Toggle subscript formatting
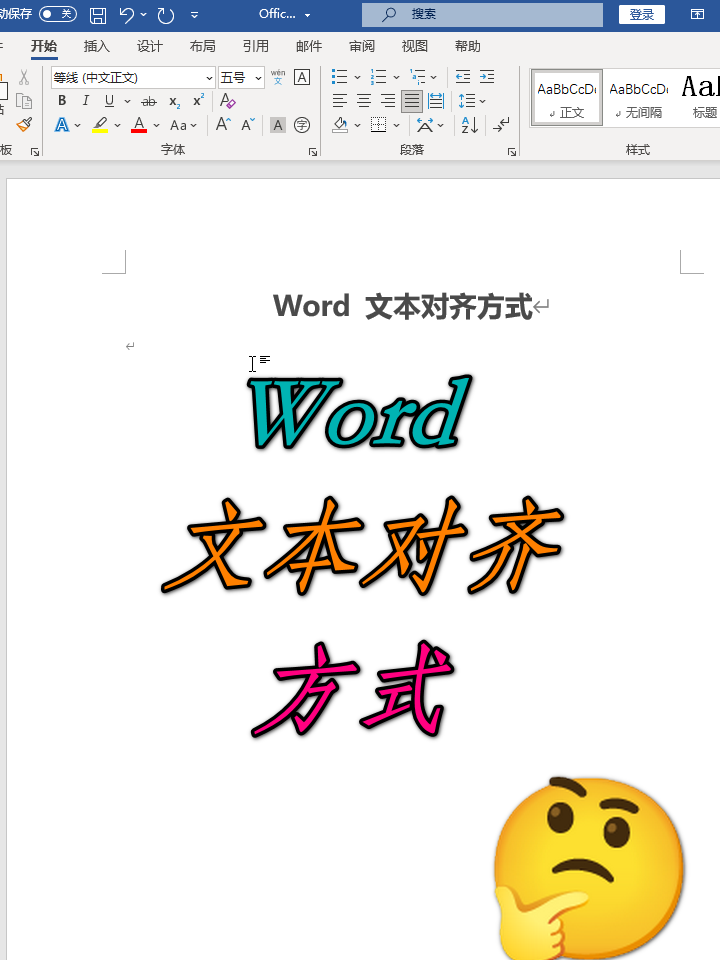 click(174, 101)
